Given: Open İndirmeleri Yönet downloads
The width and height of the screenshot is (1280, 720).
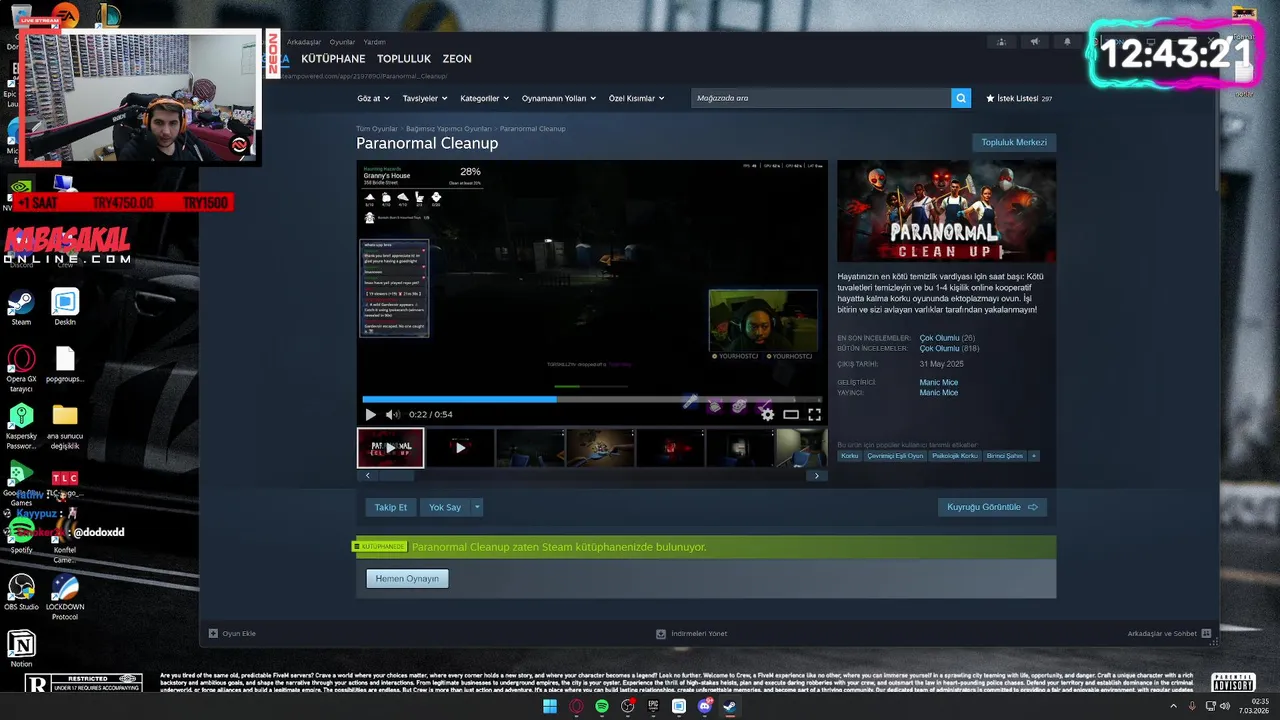Looking at the screenshot, I should point(691,634).
